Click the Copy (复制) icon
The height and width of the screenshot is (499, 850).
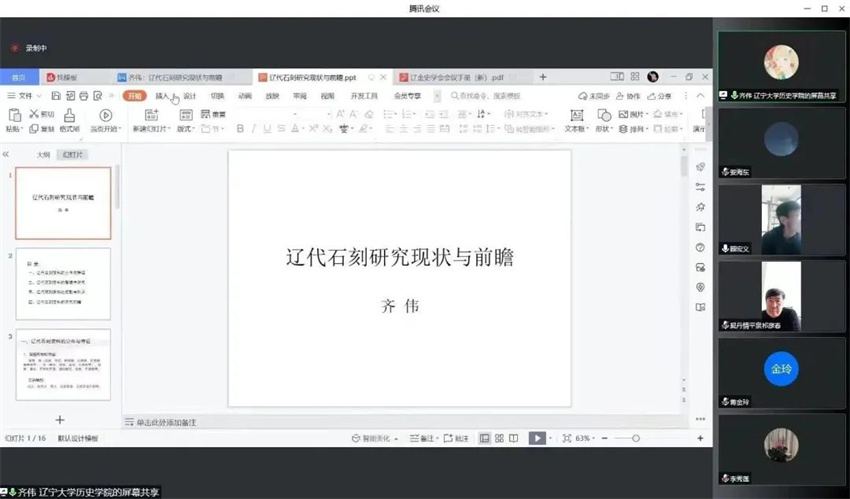tap(34, 128)
